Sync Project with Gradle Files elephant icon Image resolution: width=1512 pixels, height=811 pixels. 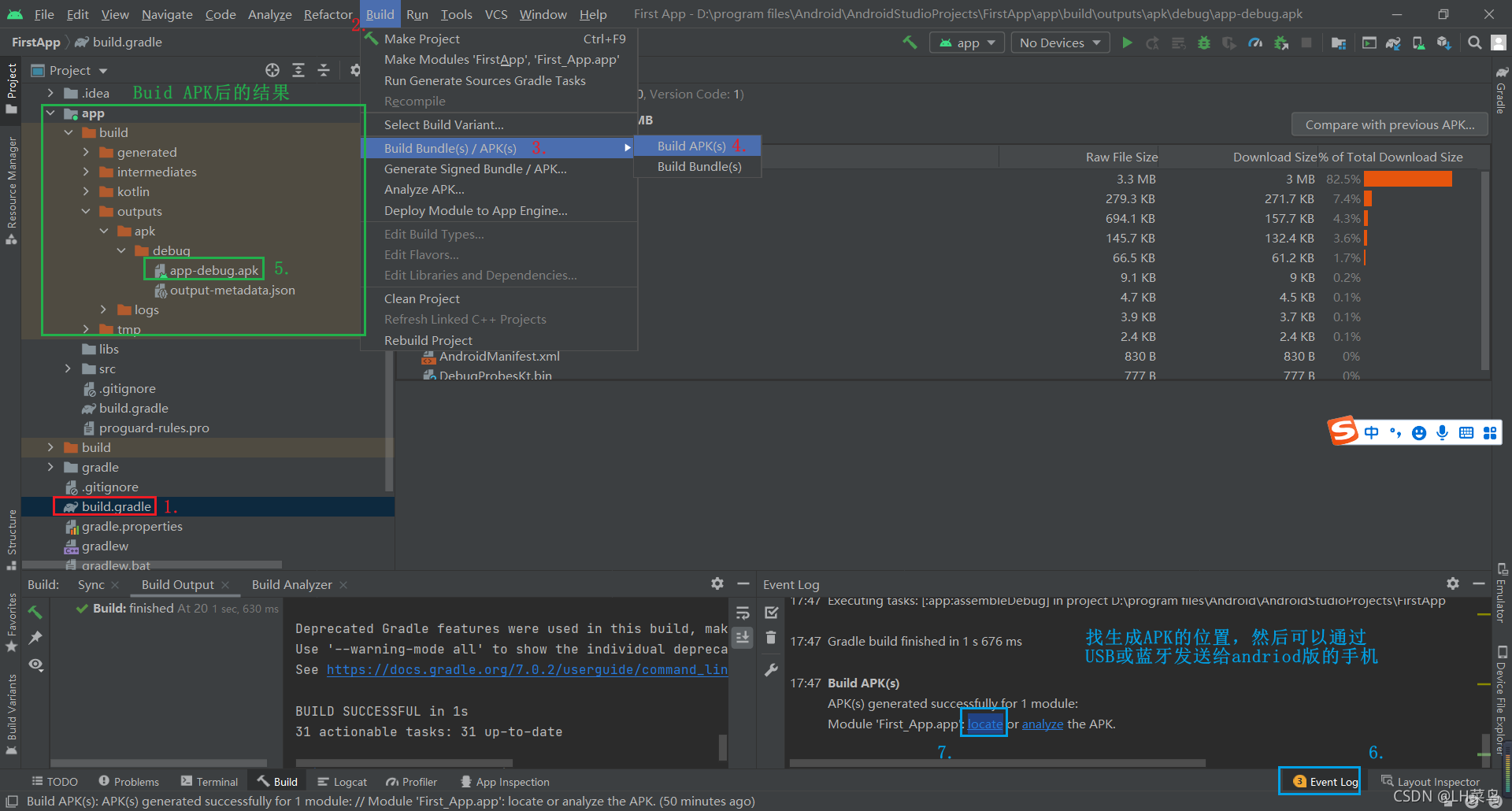point(1393,43)
